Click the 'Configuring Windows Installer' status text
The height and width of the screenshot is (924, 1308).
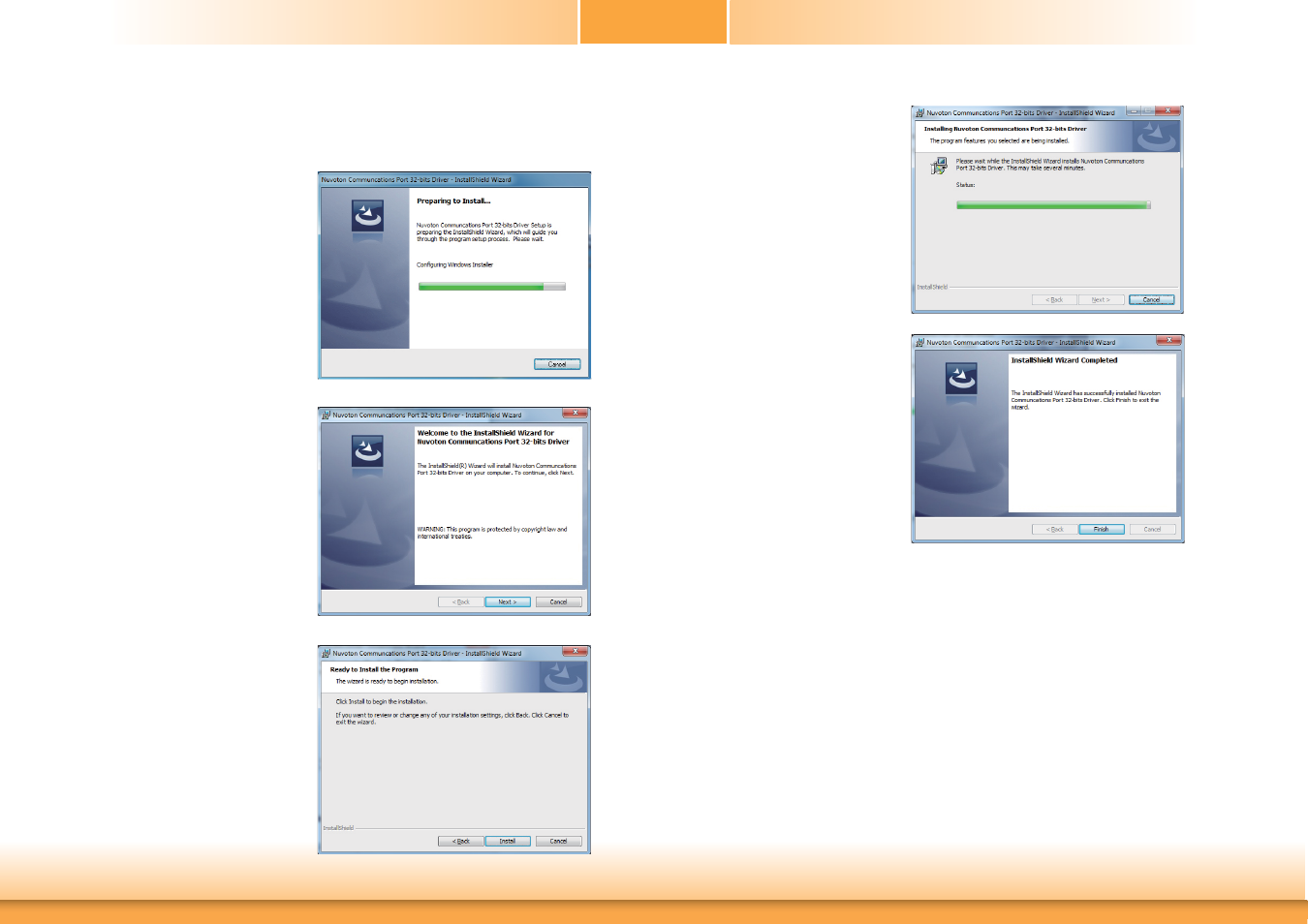pyautogui.click(x=454, y=264)
